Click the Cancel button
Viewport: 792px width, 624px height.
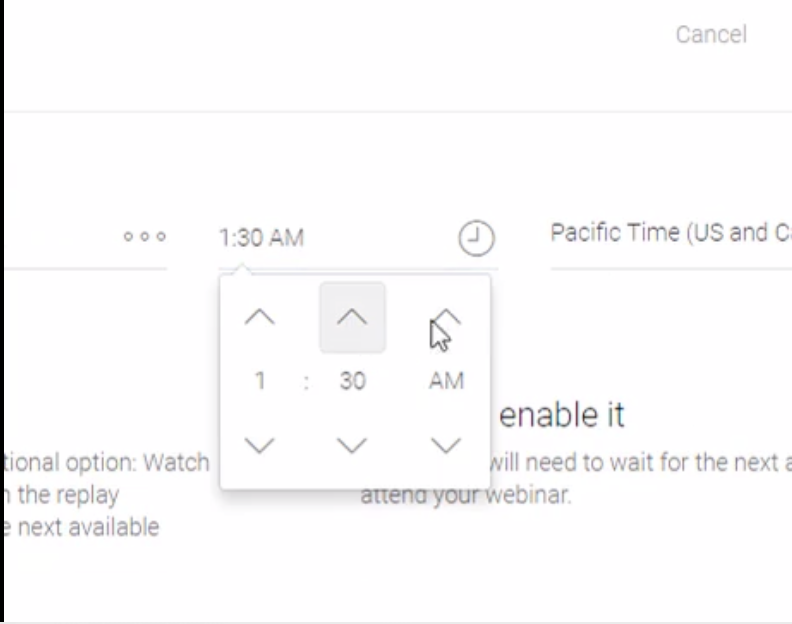[x=710, y=34]
